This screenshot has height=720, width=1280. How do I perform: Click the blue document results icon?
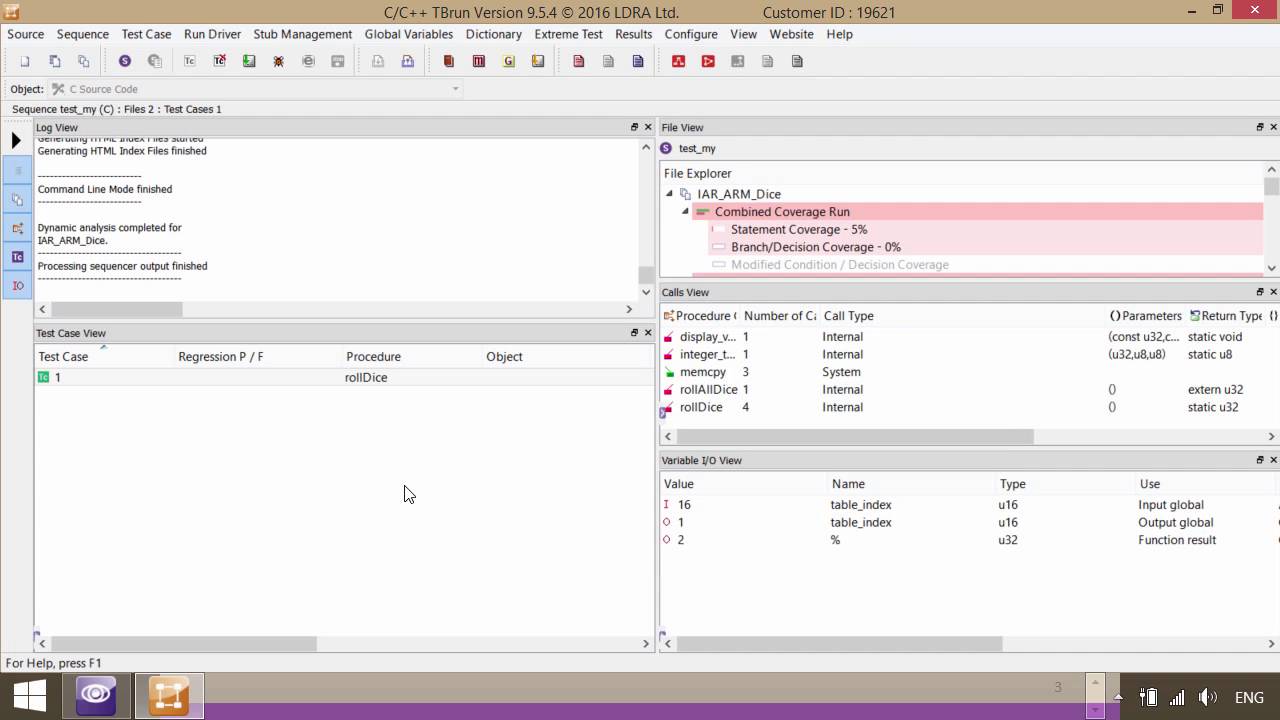tap(638, 61)
